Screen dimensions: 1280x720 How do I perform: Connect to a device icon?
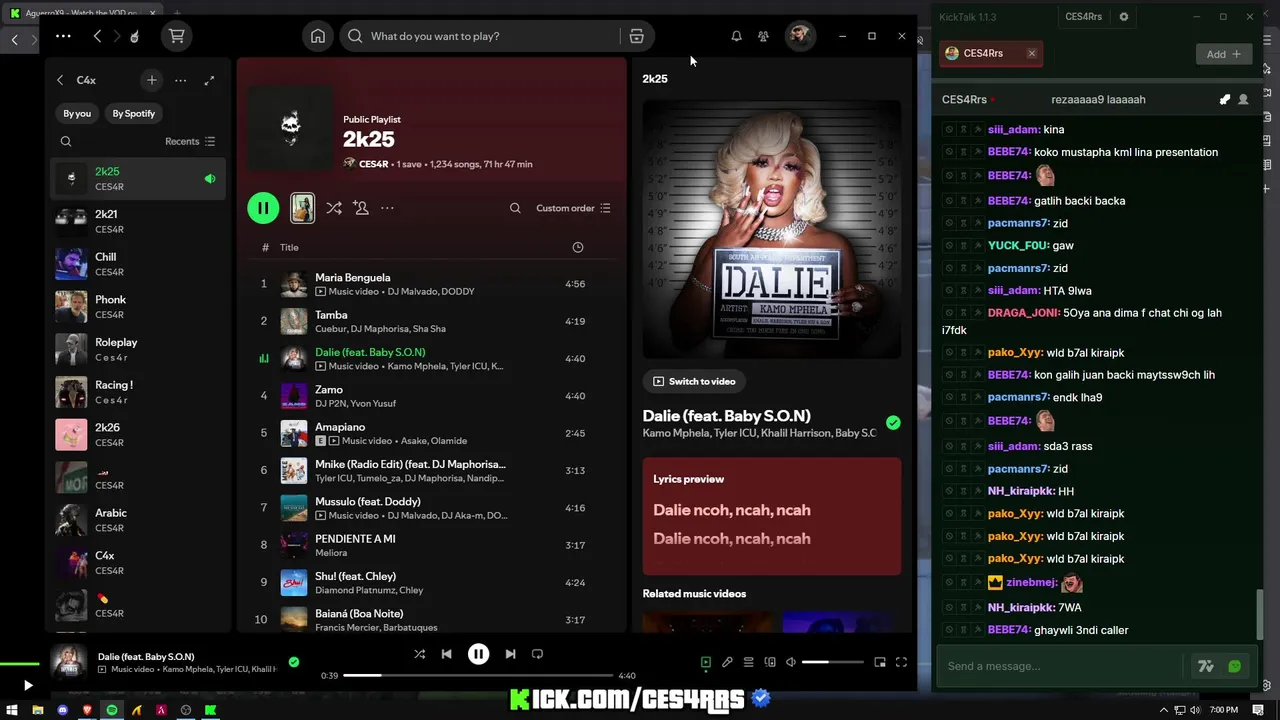click(770, 662)
